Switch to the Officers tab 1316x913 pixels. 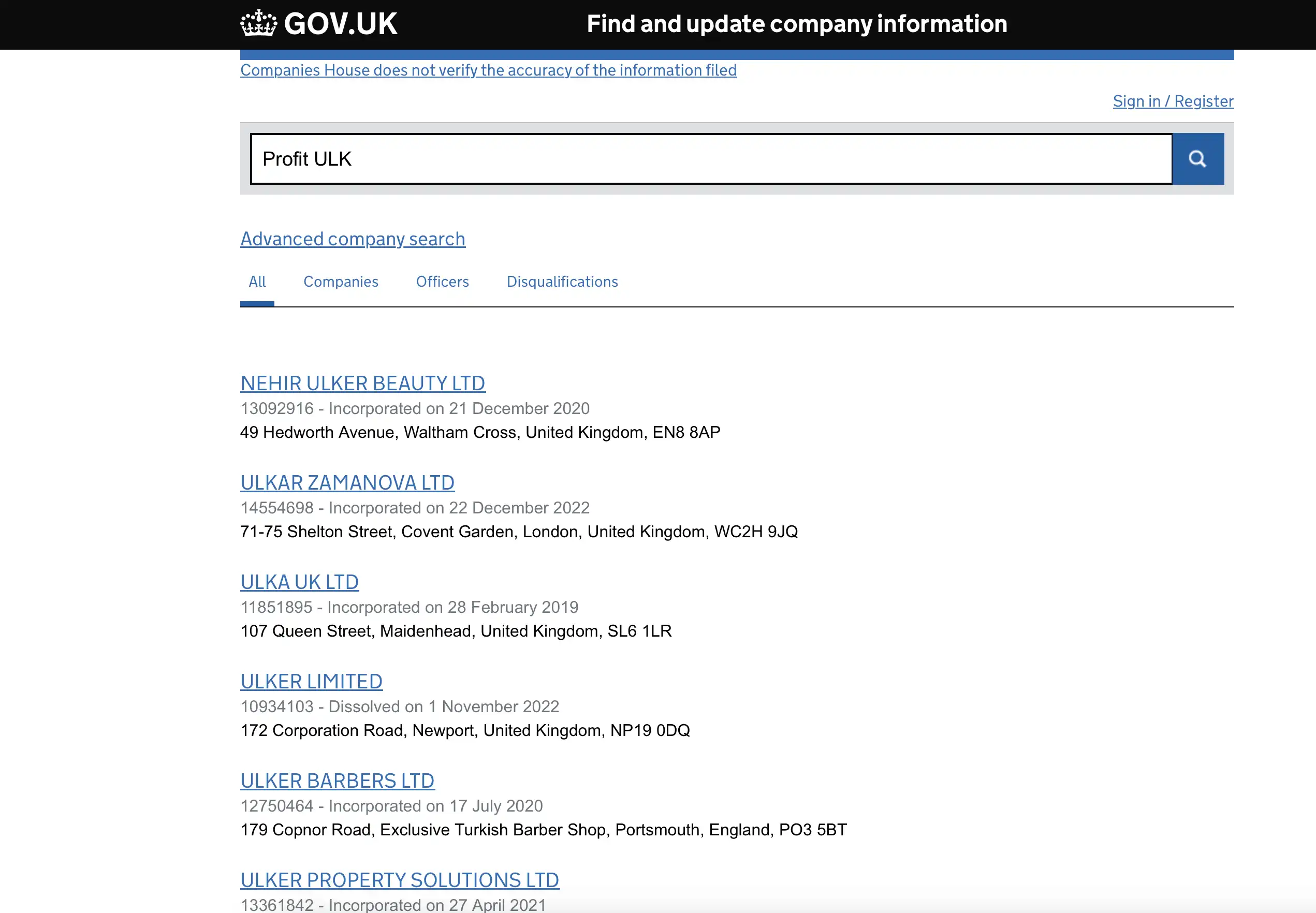[x=442, y=282]
